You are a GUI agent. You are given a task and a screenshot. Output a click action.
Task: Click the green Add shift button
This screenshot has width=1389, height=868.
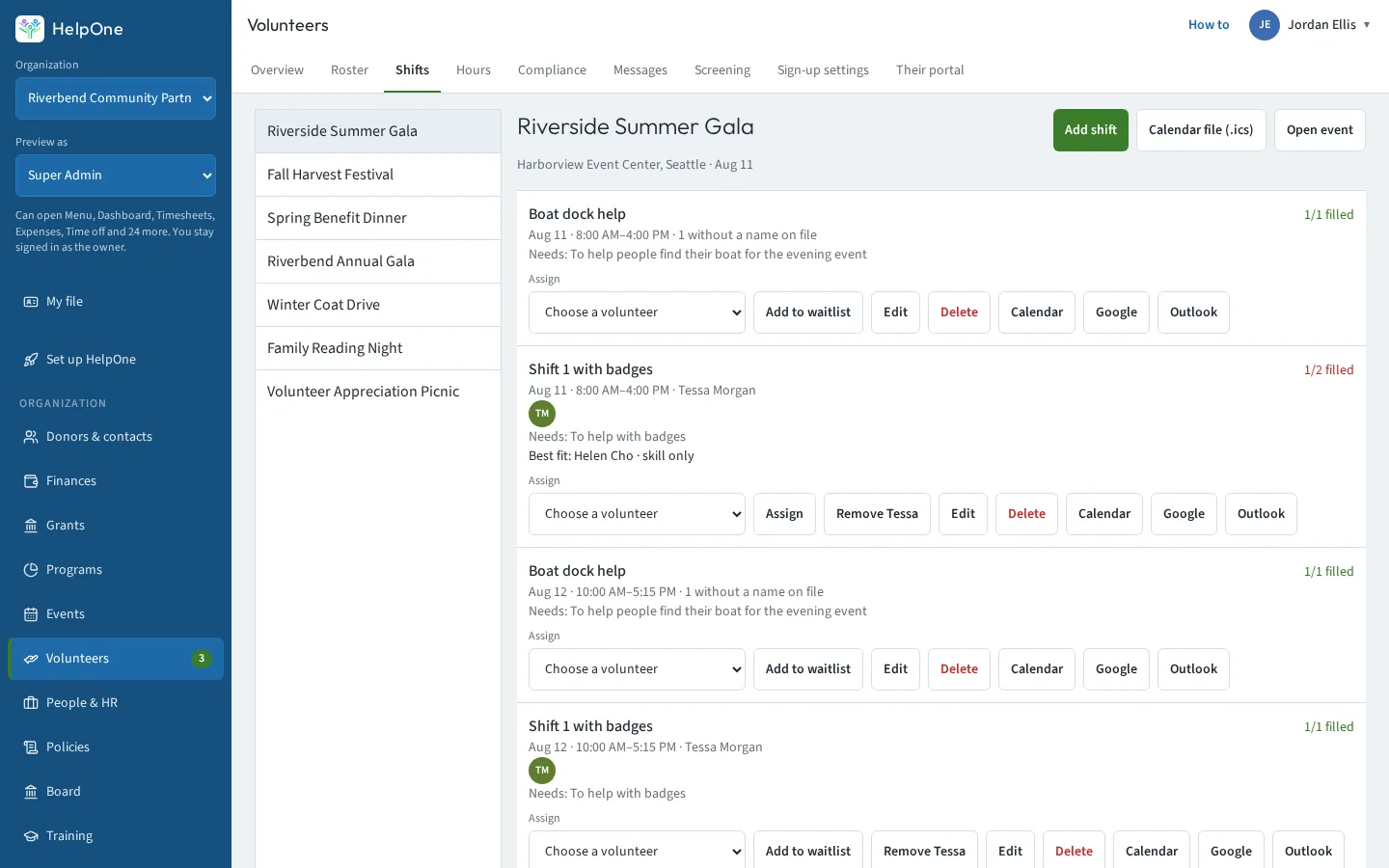coord(1091,130)
